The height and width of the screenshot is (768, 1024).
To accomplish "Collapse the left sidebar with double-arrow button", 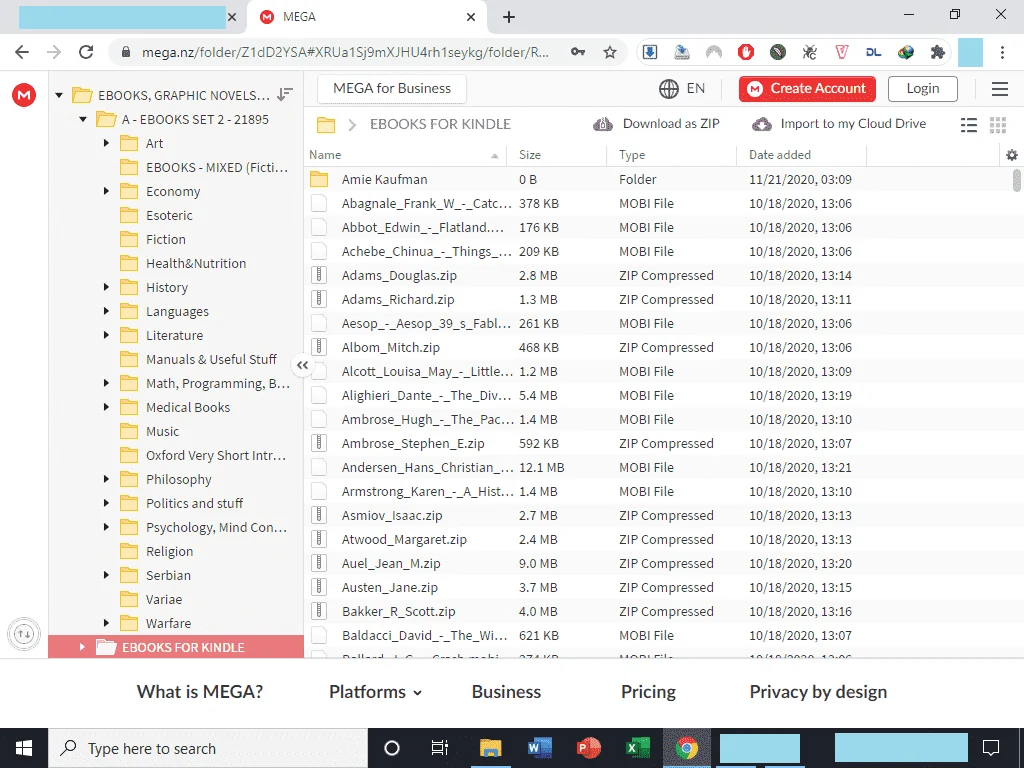I will pos(302,365).
